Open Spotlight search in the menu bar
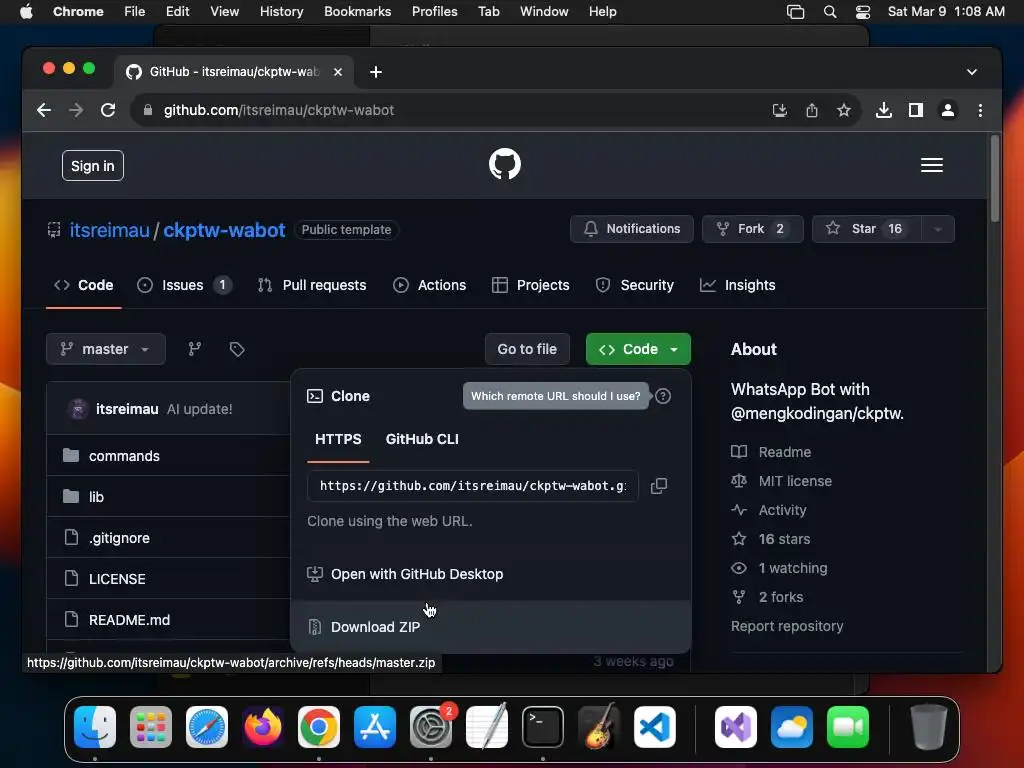The width and height of the screenshot is (1024, 768). 830,12
